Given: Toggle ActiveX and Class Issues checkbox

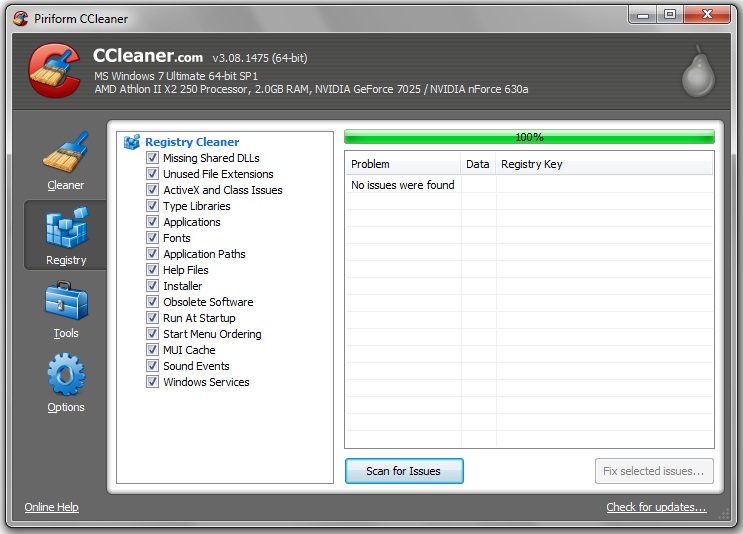Looking at the screenshot, I should [x=152, y=190].
